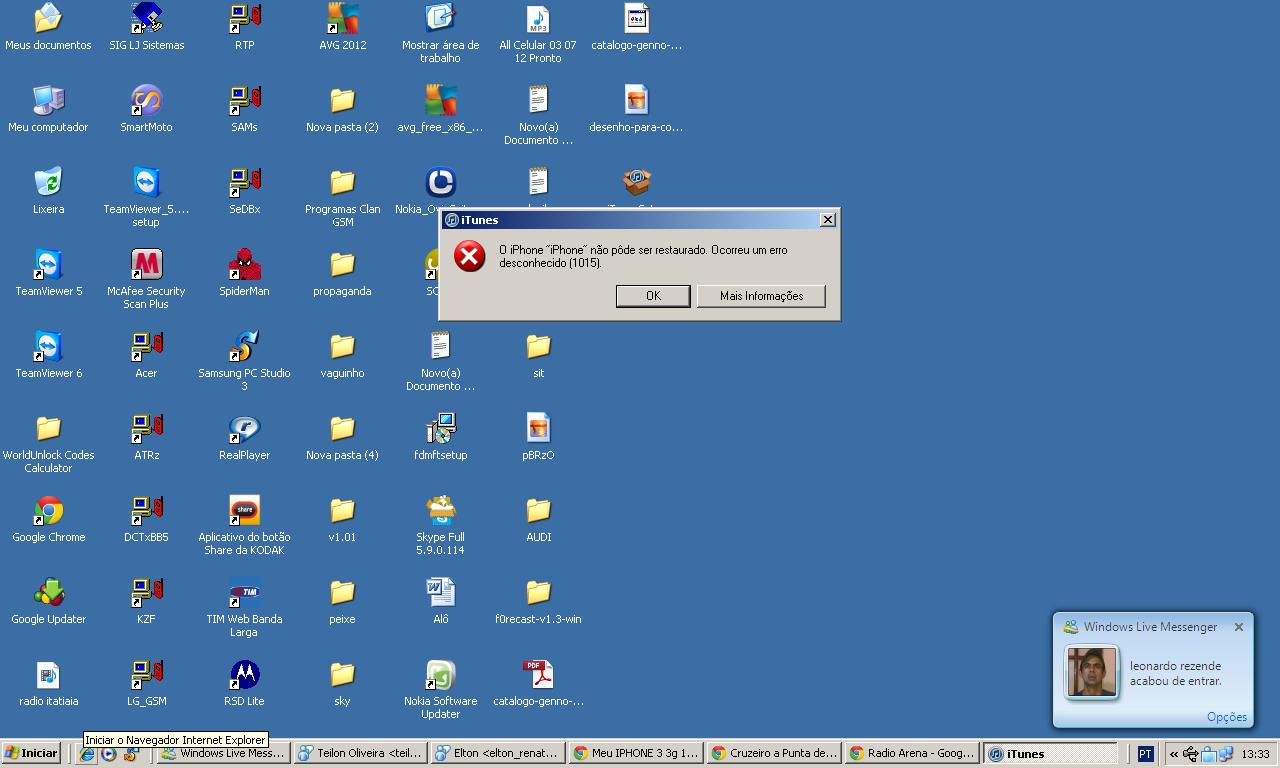Screen dimensions: 1280x768
Task: Select the AVG 2012 shortcut
Action: (342, 18)
